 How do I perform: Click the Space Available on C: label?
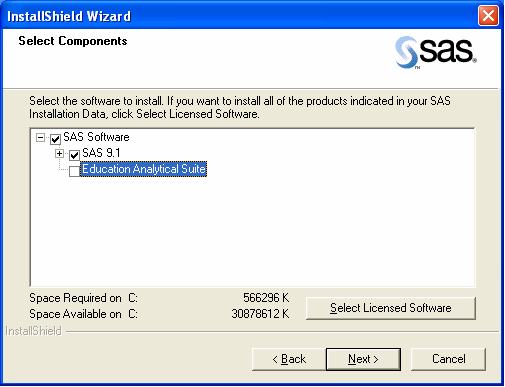pos(83,314)
